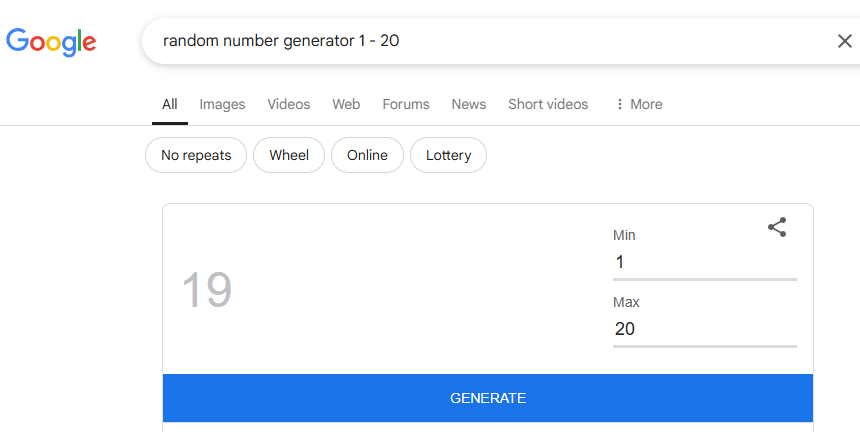Switch to the Videos tab
Viewport: 860px width, 432px height.
pyautogui.click(x=288, y=104)
